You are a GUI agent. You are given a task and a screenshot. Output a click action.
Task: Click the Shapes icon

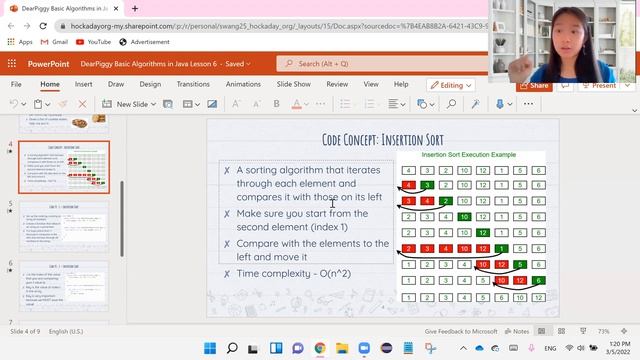point(422,104)
